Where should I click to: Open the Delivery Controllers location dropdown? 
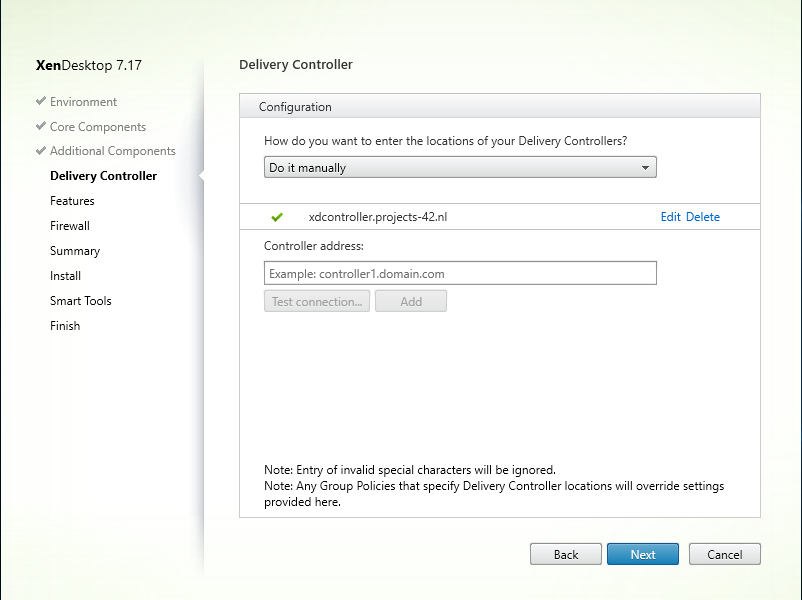pos(460,167)
